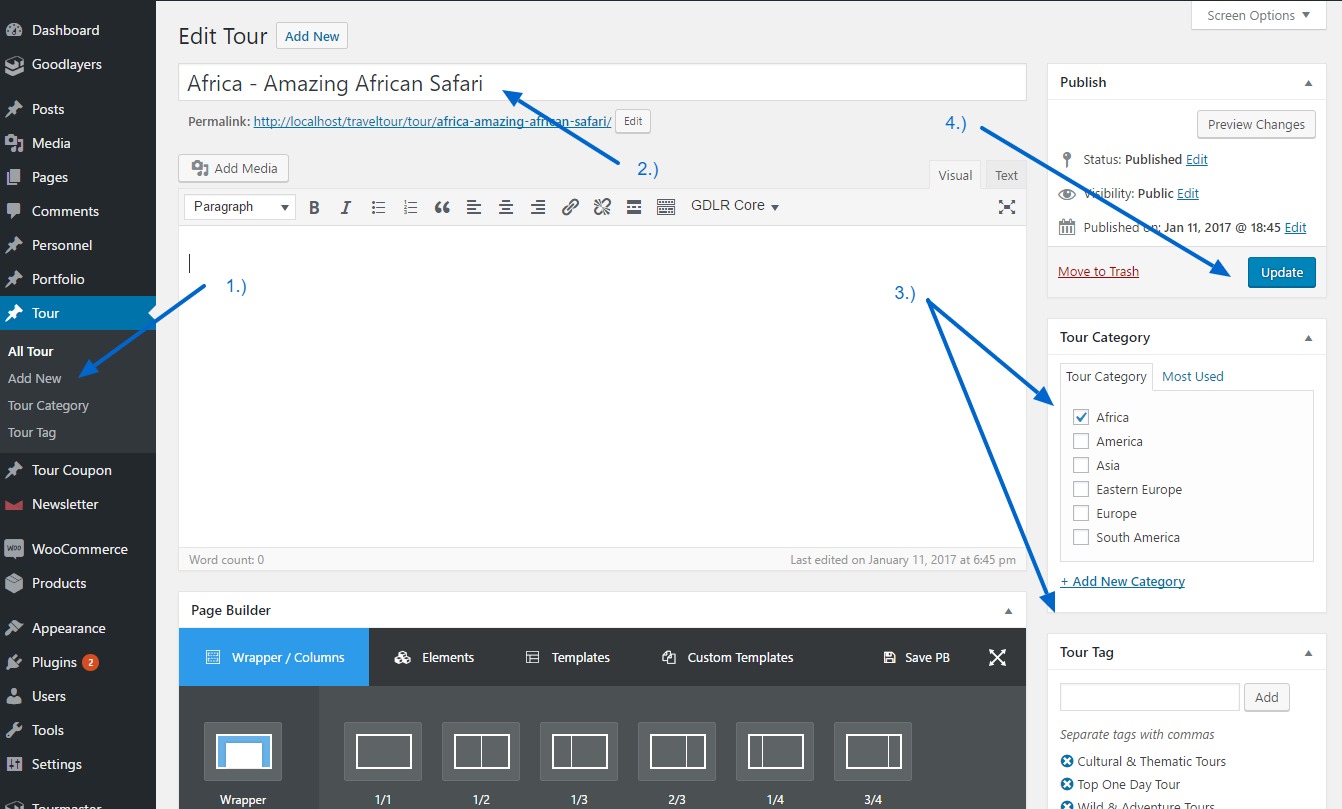The image size is (1342, 809).
Task: Click the Move to Trash link
Action: pos(1098,271)
